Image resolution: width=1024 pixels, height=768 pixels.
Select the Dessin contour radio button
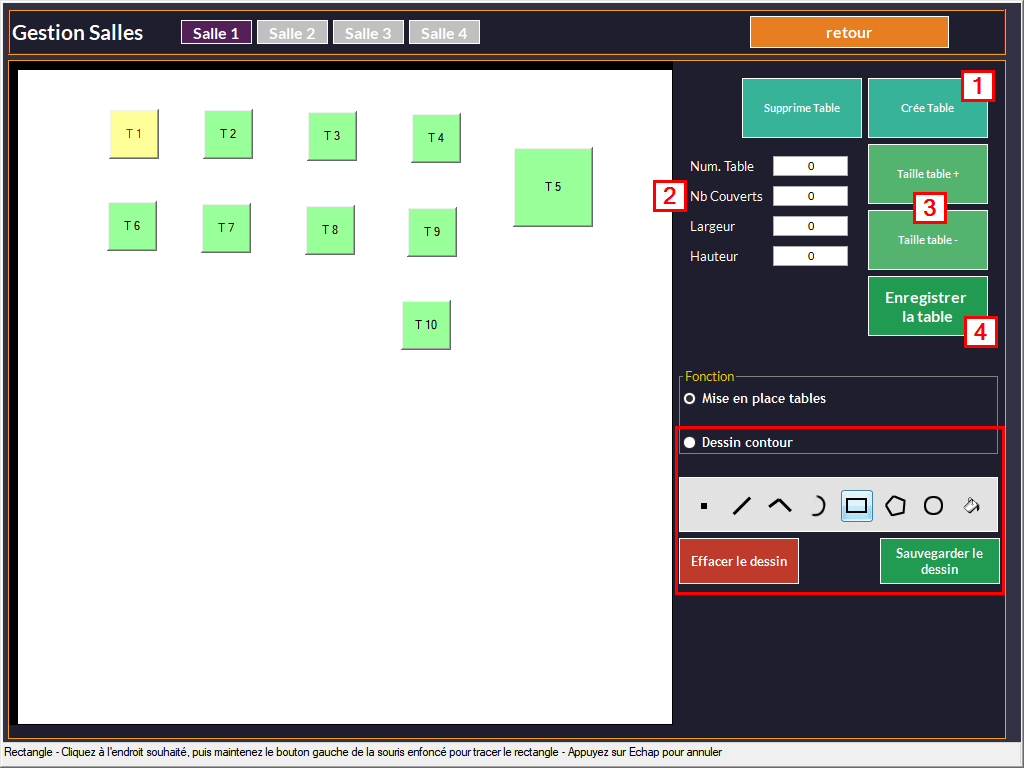(x=690, y=442)
